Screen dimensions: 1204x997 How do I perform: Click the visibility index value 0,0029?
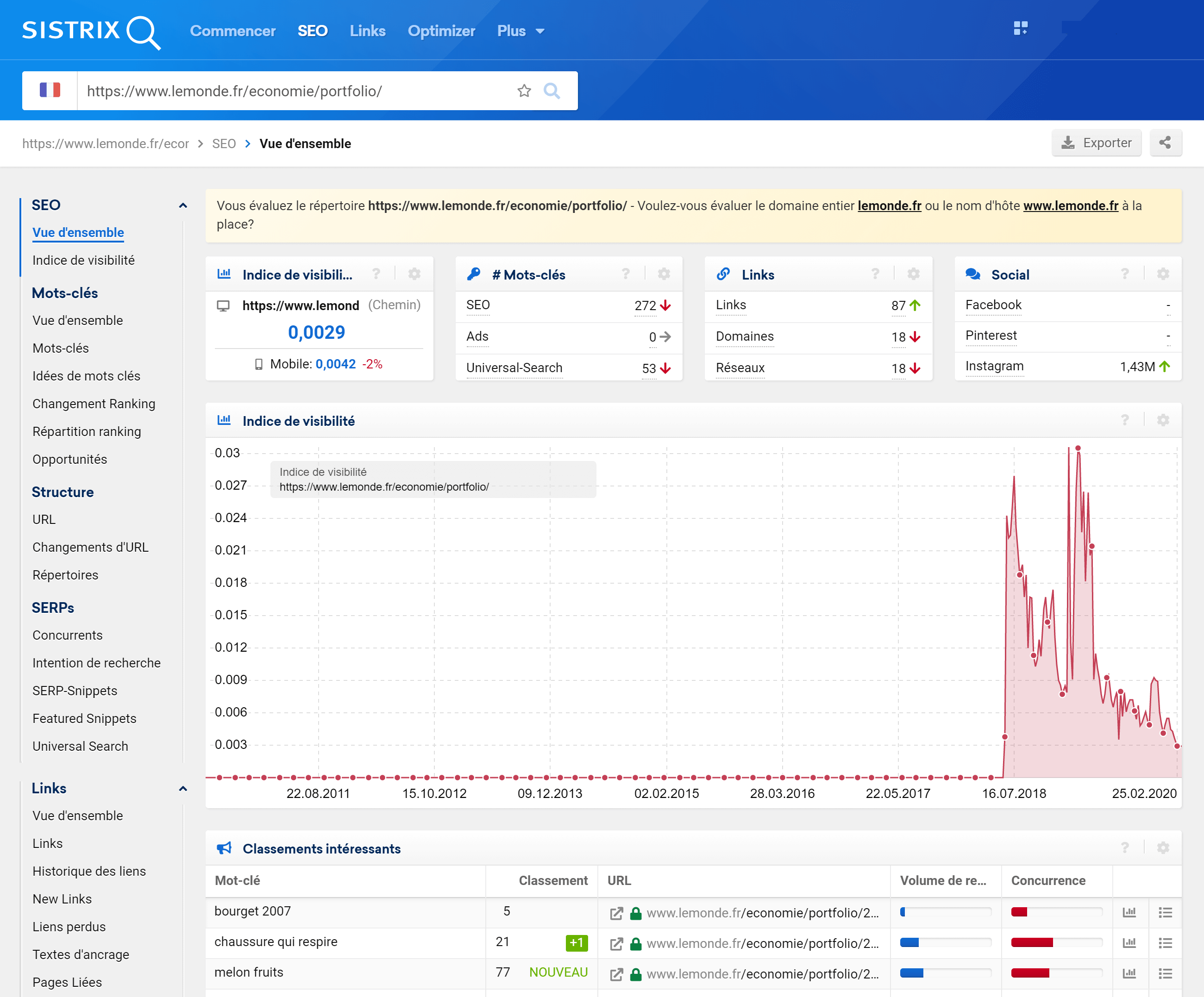click(316, 332)
